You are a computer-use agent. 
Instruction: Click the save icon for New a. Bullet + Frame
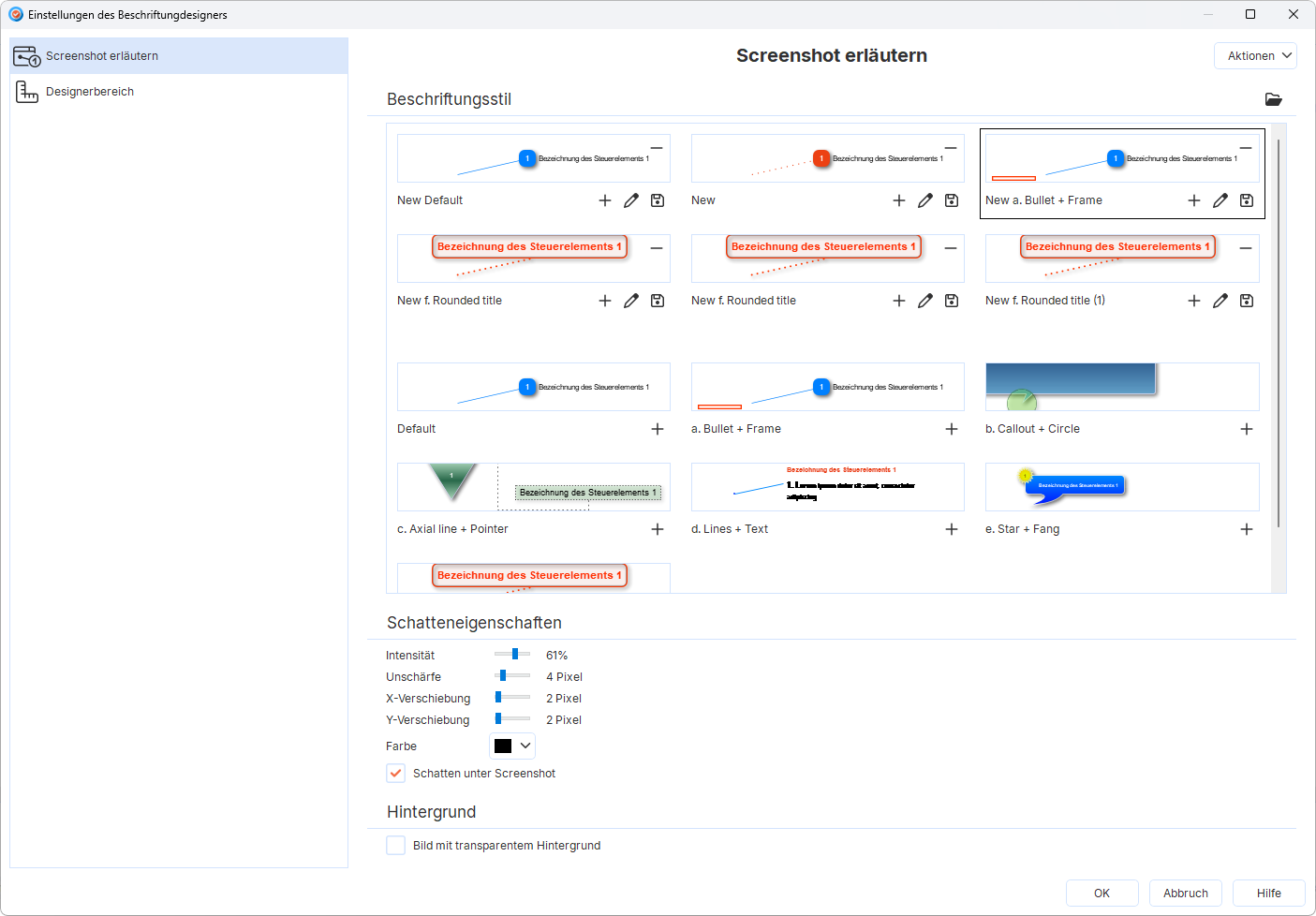(x=1247, y=200)
